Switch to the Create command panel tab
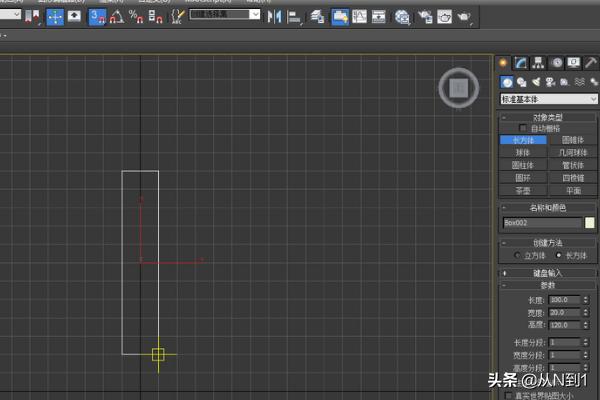600x400 pixels. [504, 62]
